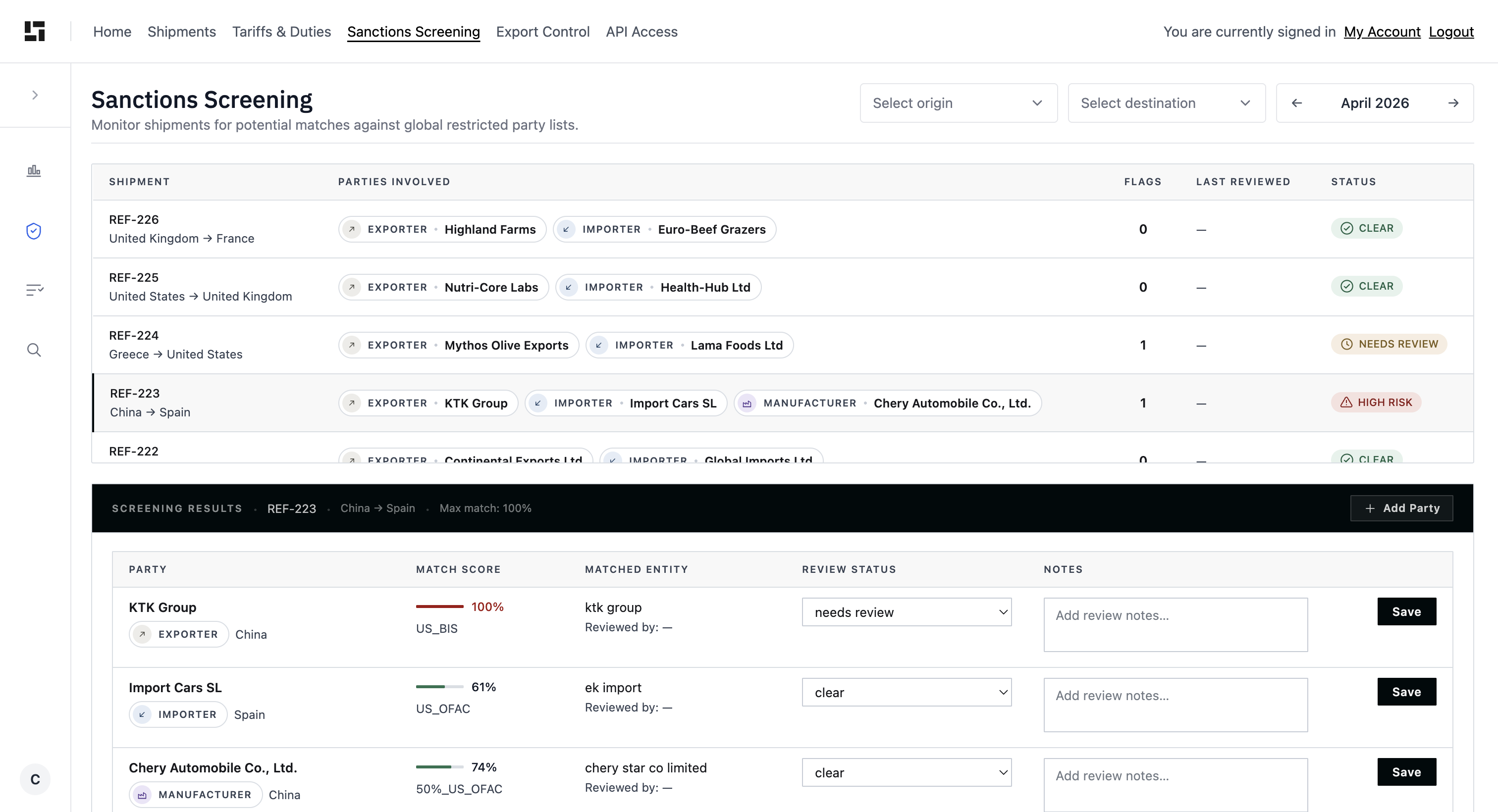Click the user avatar C icon
The width and height of the screenshot is (1498, 812).
(x=35, y=779)
